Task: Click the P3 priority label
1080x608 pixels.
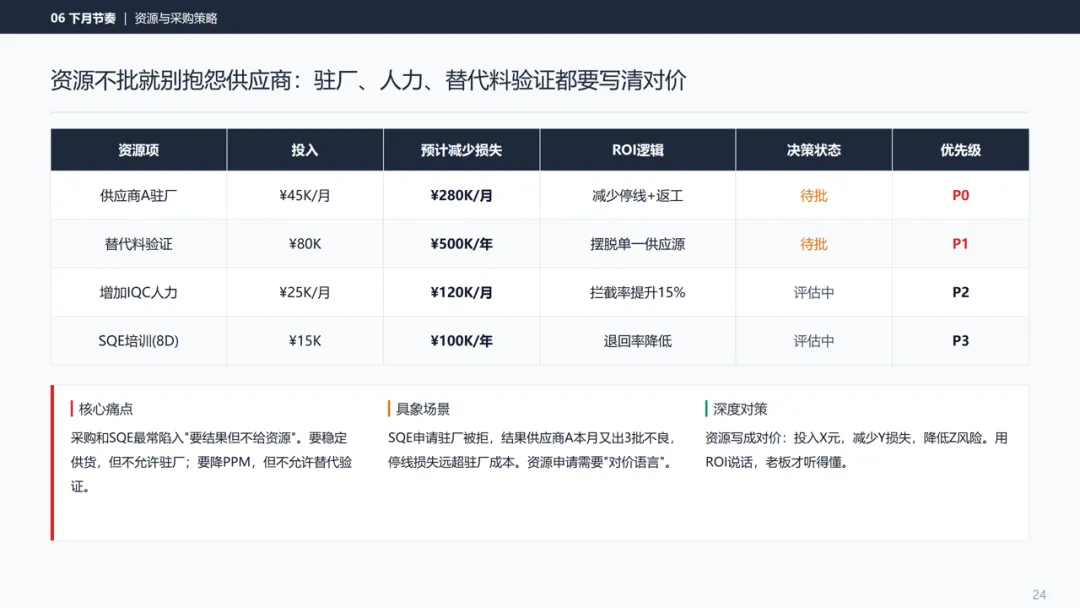Action: (x=960, y=341)
